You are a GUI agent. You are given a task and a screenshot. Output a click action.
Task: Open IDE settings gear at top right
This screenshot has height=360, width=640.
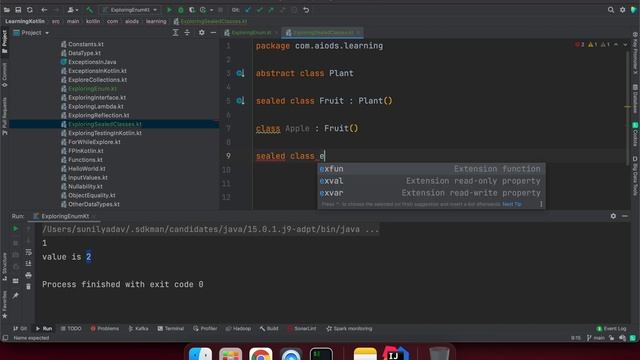point(622,10)
